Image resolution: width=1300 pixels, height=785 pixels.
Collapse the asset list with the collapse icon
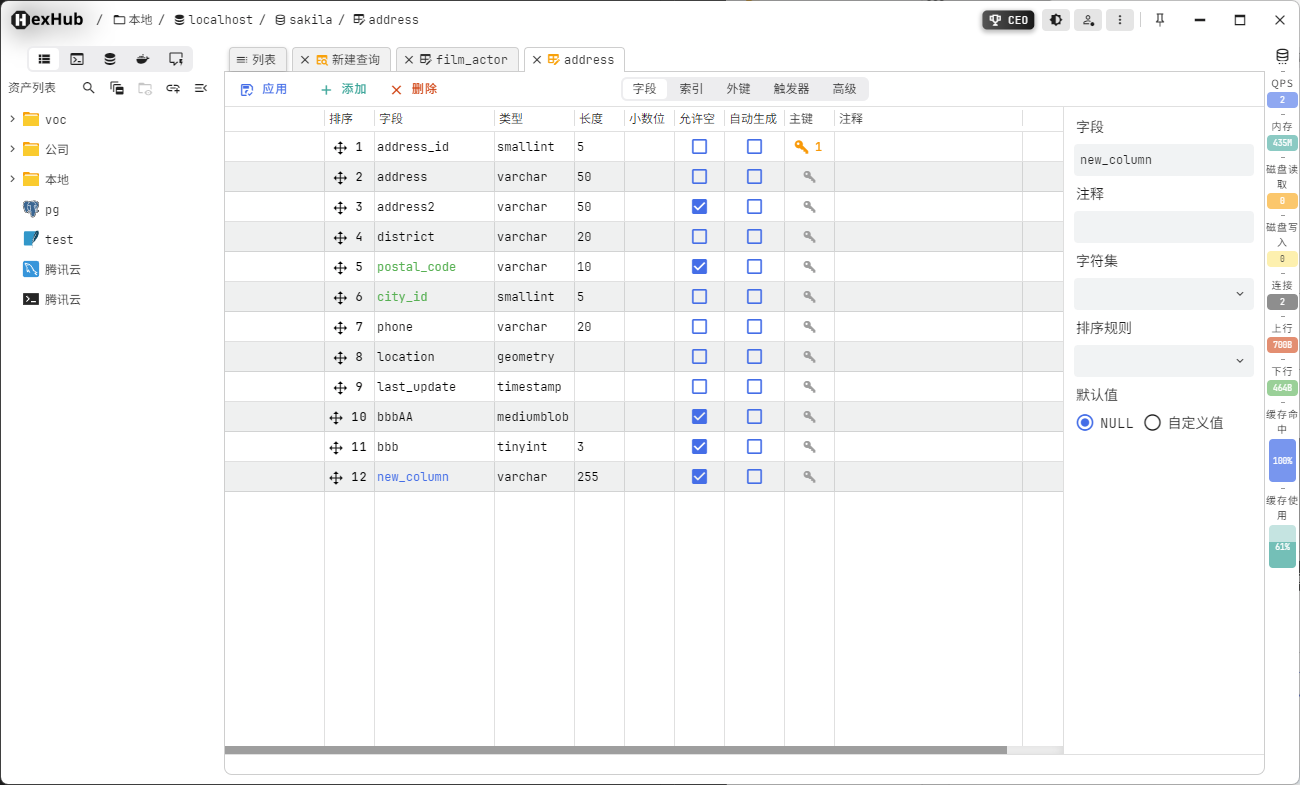[201, 88]
